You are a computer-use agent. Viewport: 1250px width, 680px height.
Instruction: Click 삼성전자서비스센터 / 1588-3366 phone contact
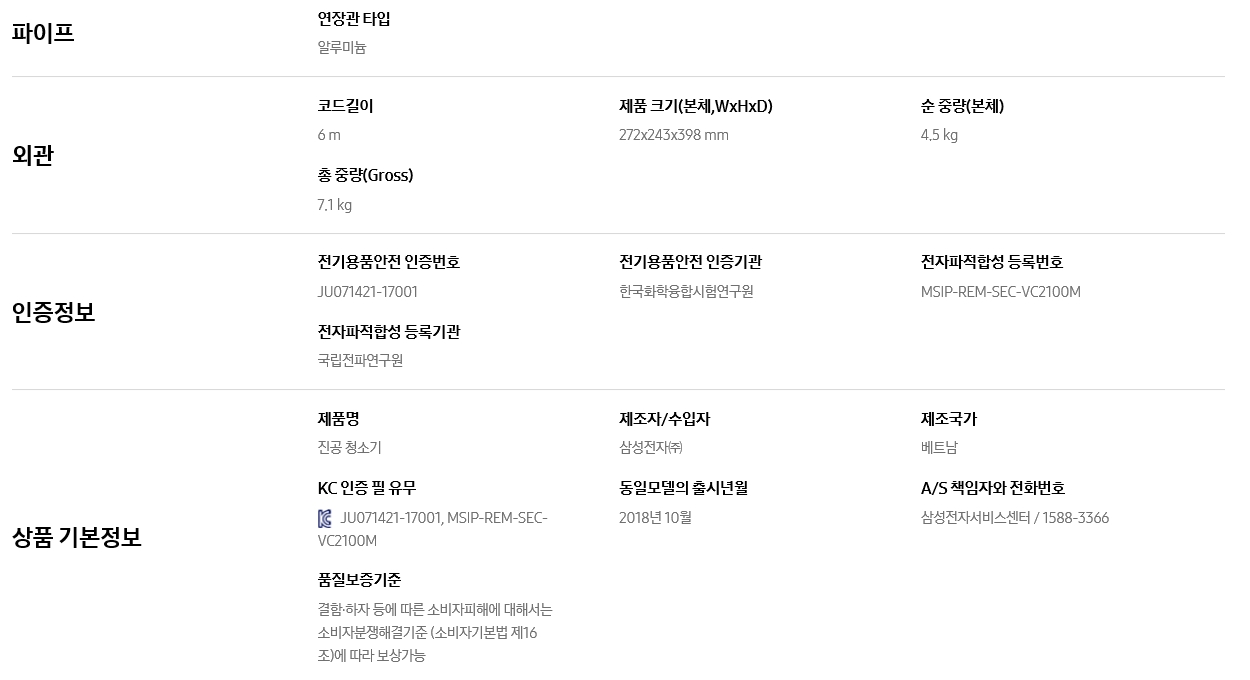click(1015, 518)
